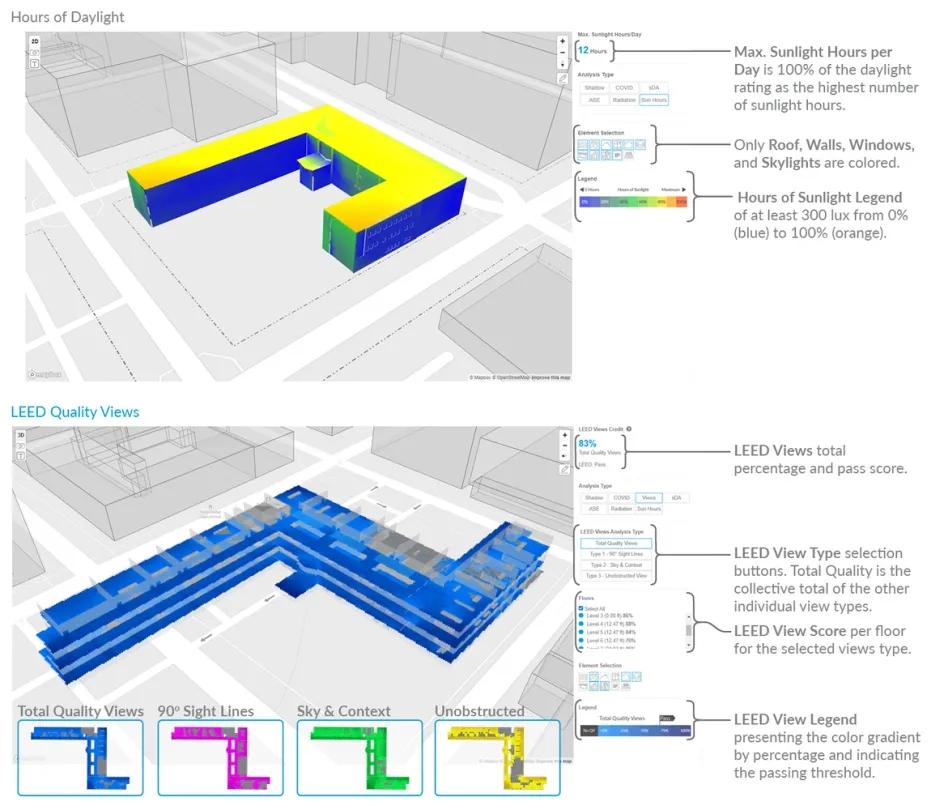
Task: Click the pencil icon beside daylight map
Action: (x=562, y=78)
